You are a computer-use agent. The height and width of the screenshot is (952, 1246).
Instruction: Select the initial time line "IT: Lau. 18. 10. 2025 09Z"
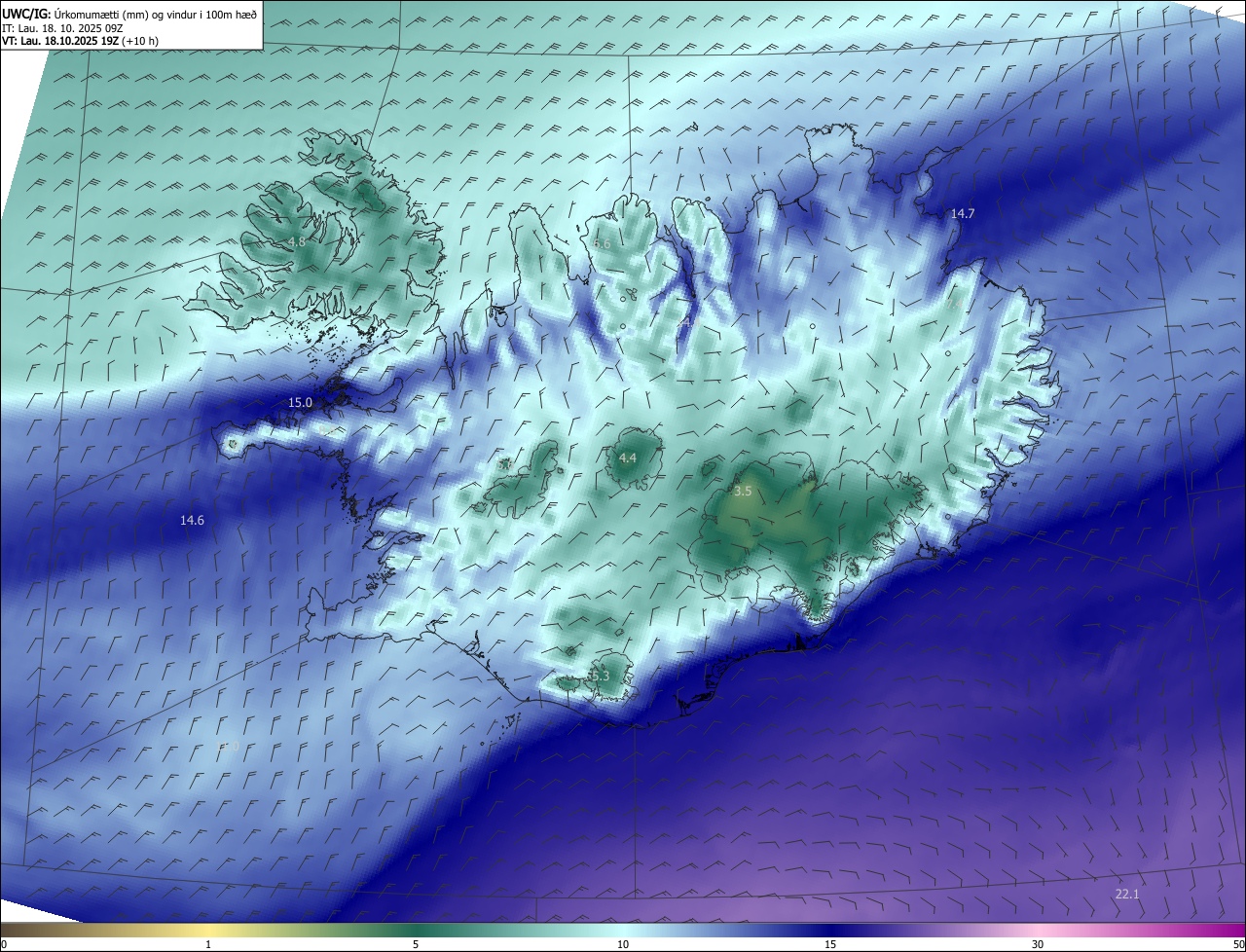coord(64,28)
